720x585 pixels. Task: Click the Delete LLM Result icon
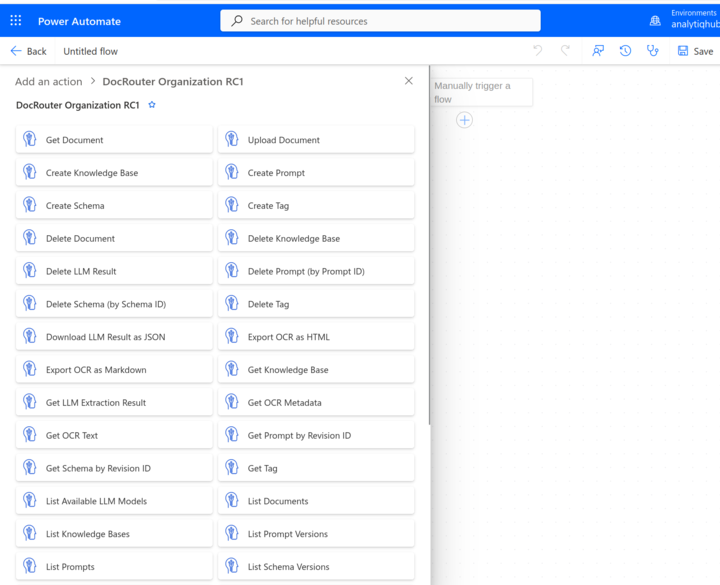click(30, 270)
